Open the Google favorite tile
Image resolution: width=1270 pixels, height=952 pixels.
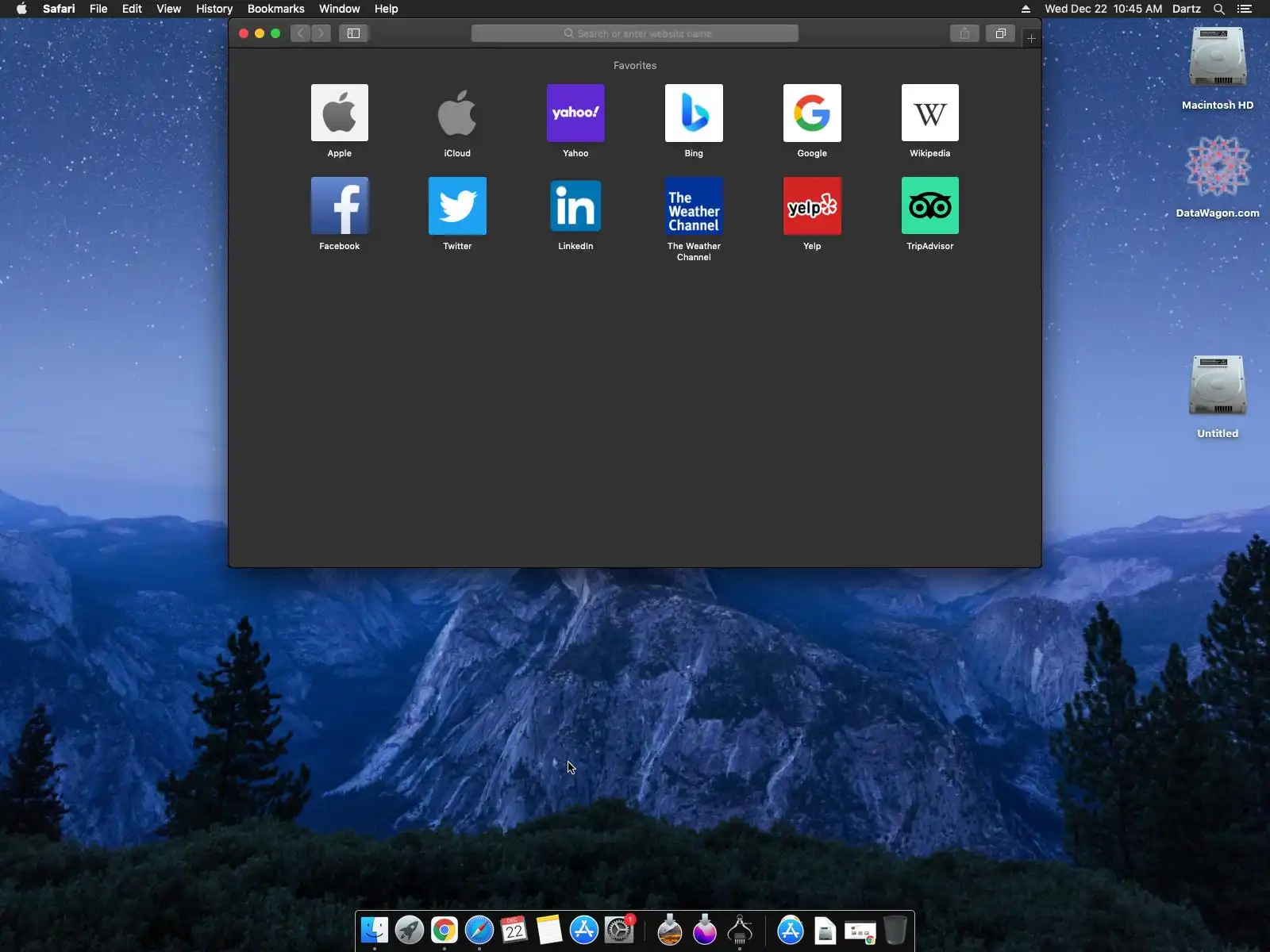pyautogui.click(x=812, y=113)
